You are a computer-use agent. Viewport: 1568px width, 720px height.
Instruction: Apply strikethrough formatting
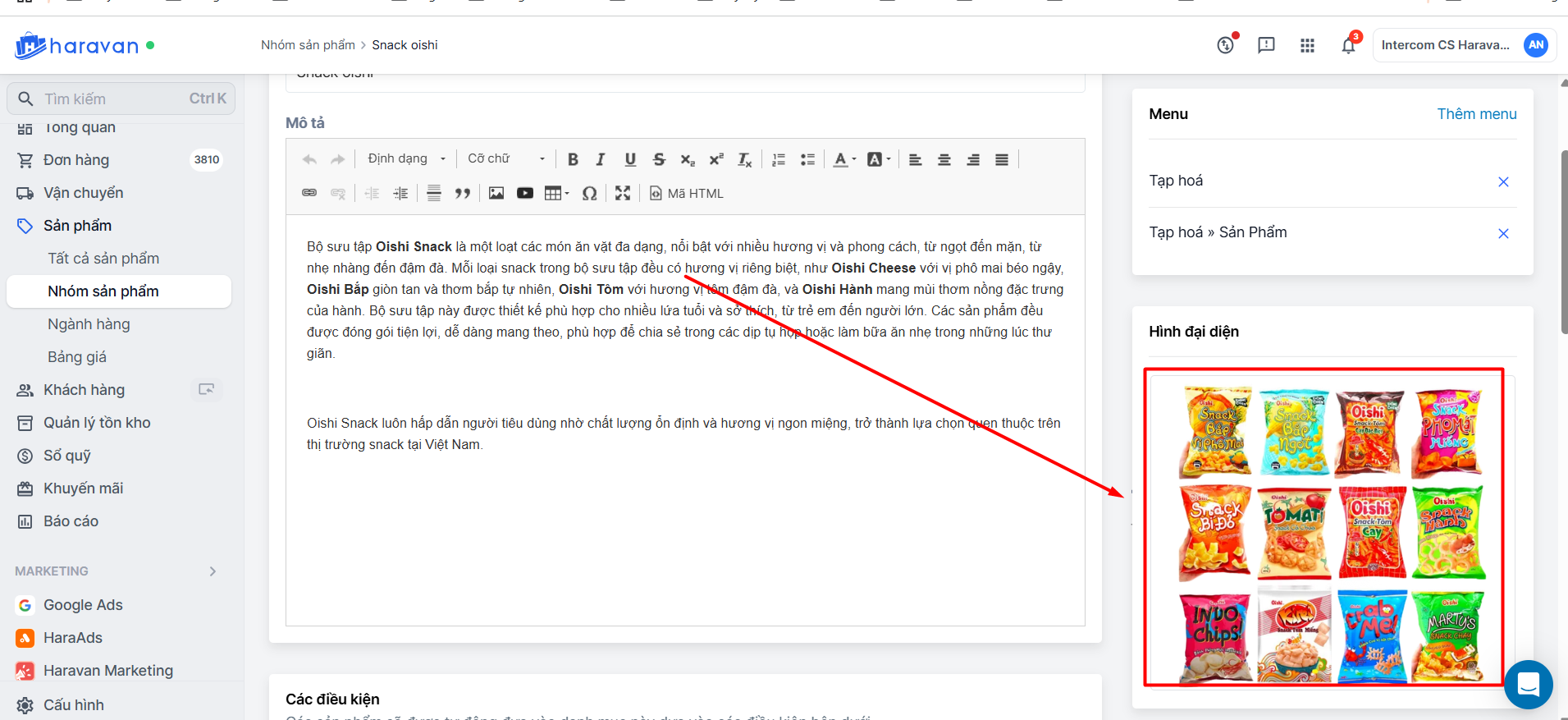[659, 159]
